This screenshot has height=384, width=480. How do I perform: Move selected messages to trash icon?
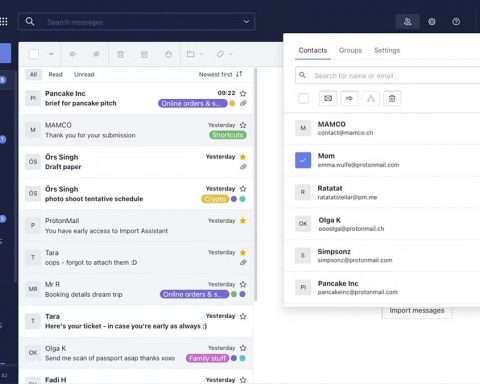click(120, 54)
